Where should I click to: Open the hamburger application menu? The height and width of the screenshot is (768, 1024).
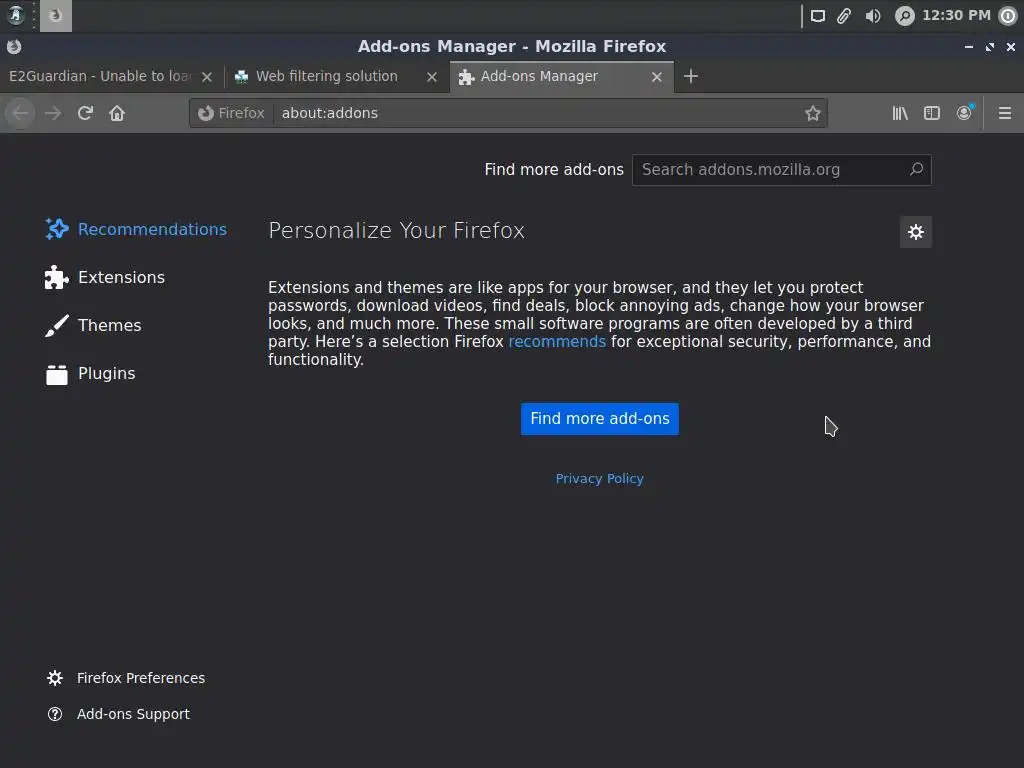coord(1005,113)
